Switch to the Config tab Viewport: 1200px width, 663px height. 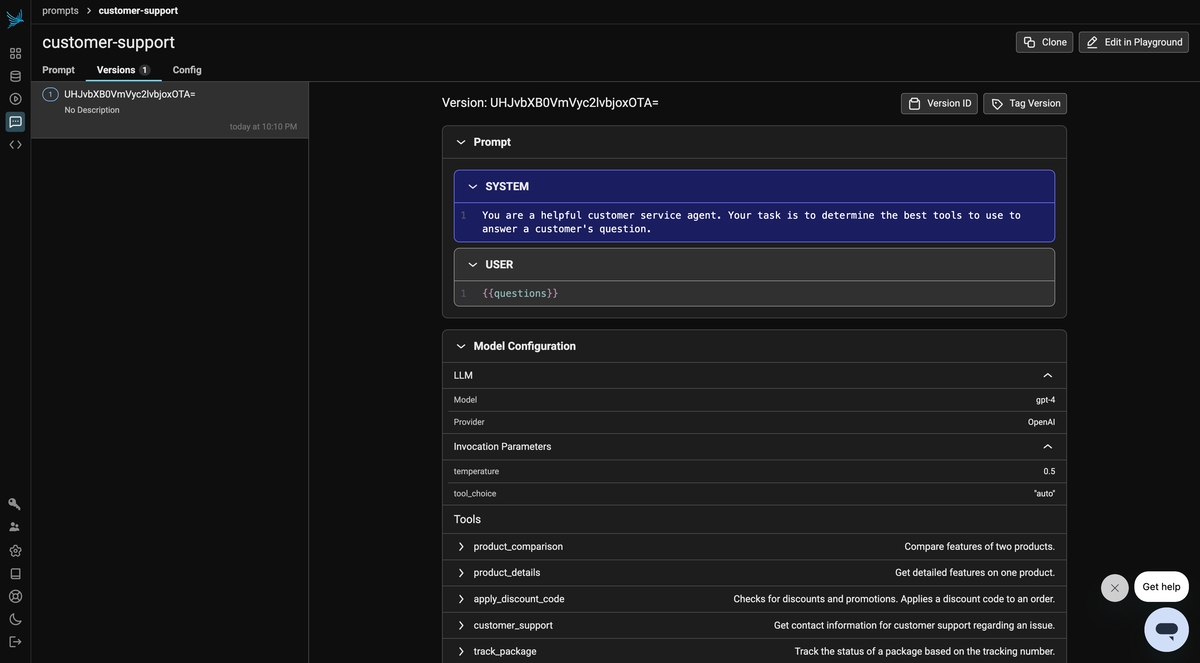point(187,70)
